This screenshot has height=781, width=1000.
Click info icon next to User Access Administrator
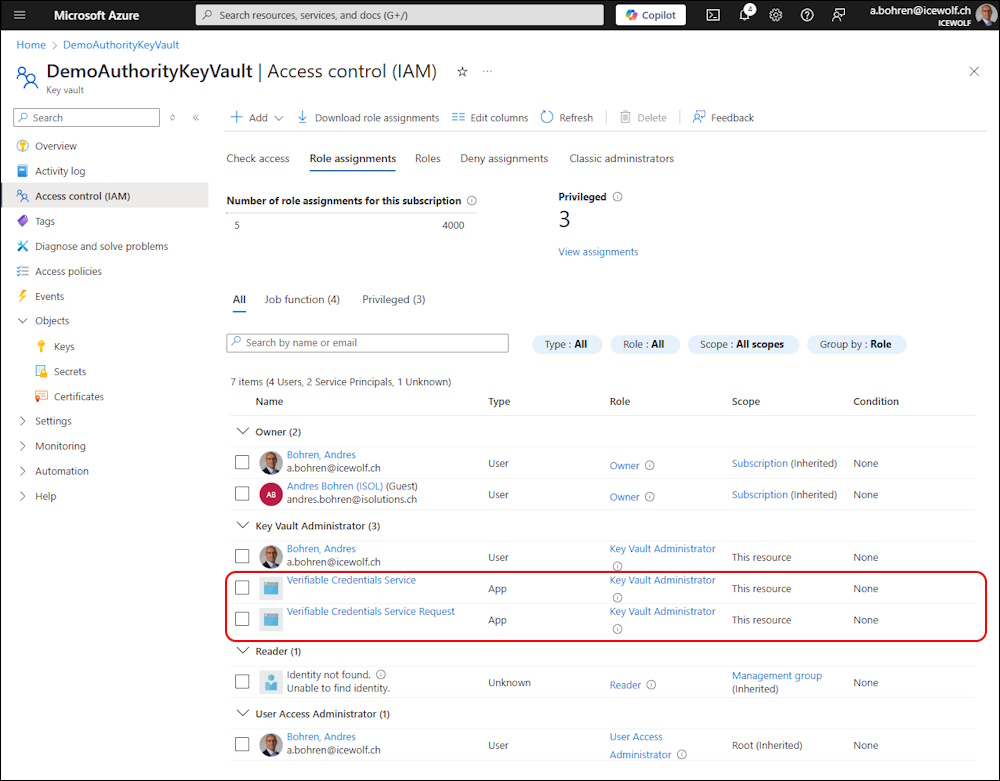(682, 754)
